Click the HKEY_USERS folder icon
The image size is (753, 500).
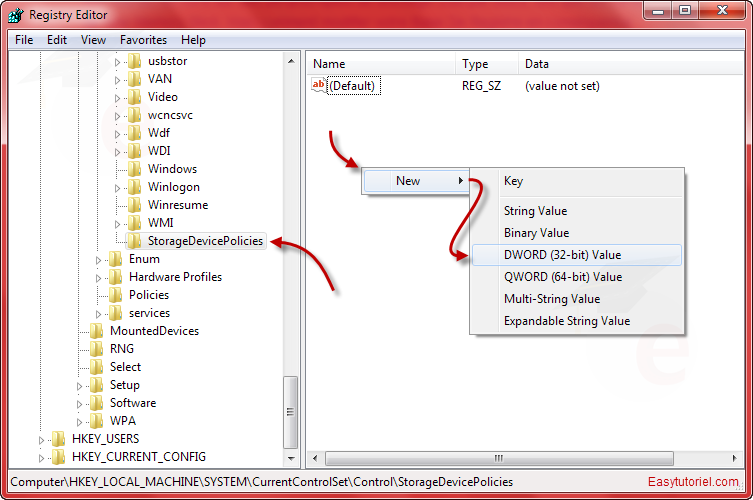(x=59, y=439)
